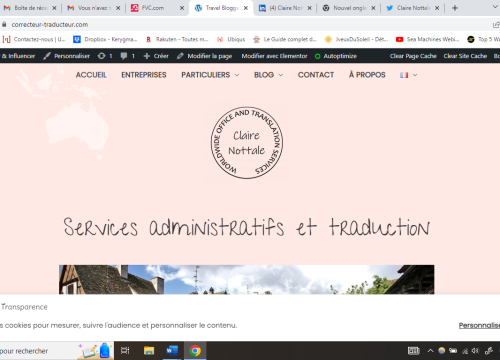The height and width of the screenshot is (360, 500).
Task: Open the tab search chevron
Action: [x=495, y=7]
